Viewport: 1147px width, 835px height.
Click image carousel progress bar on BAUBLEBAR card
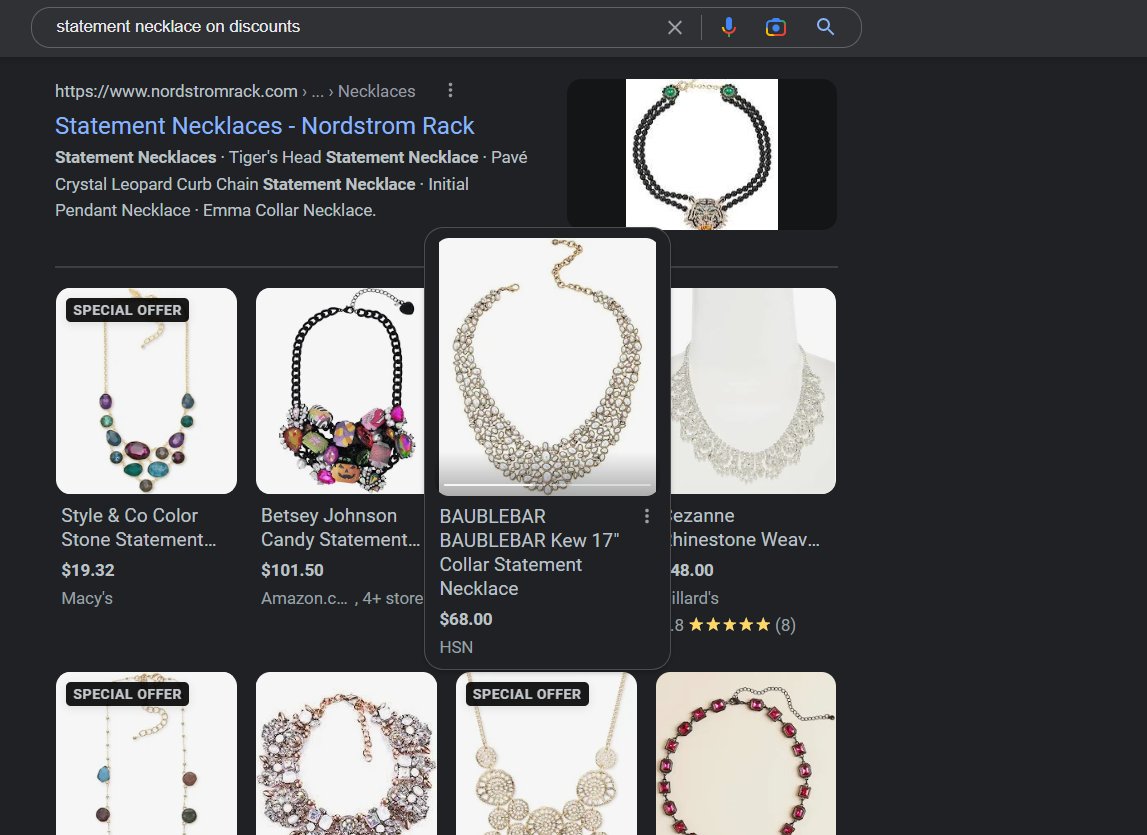coord(547,484)
